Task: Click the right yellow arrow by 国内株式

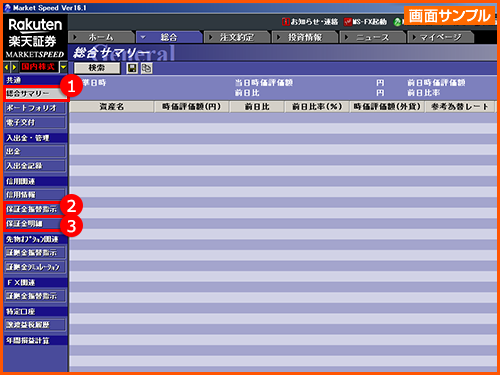Action: (14, 67)
